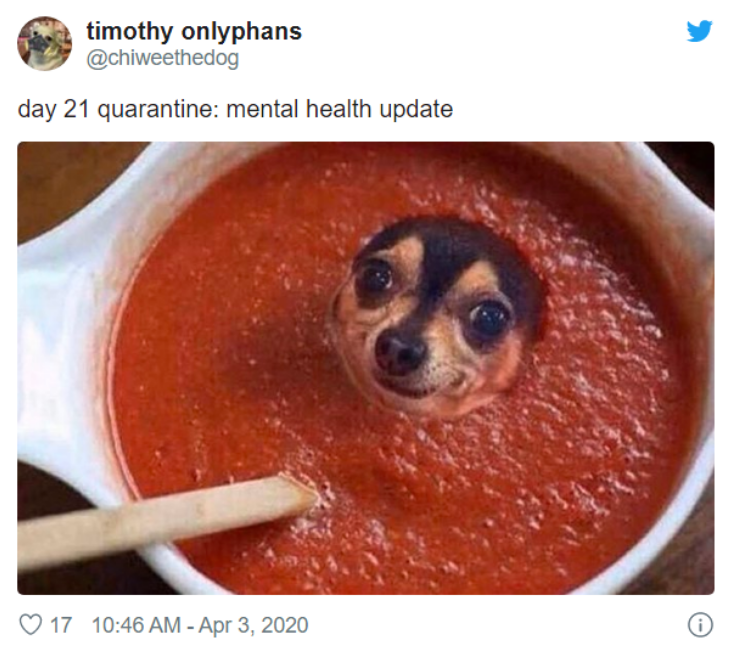The width and height of the screenshot is (729, 651).
Task: Open the attached tomato soup photo
Action: pos(366,368)
